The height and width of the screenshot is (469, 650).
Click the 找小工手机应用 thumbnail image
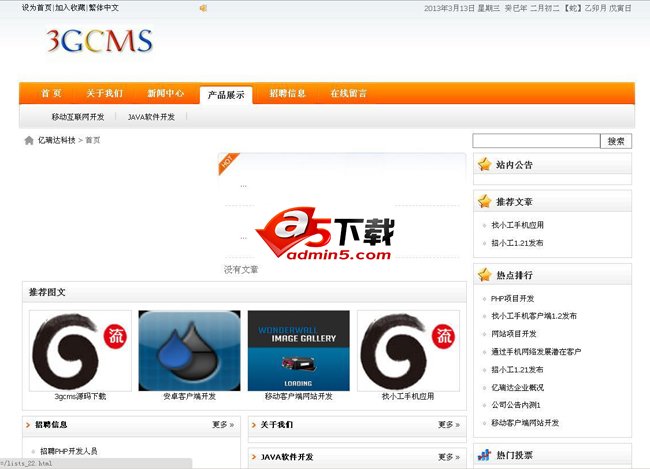pyautogui.click(x=408, y=351)
